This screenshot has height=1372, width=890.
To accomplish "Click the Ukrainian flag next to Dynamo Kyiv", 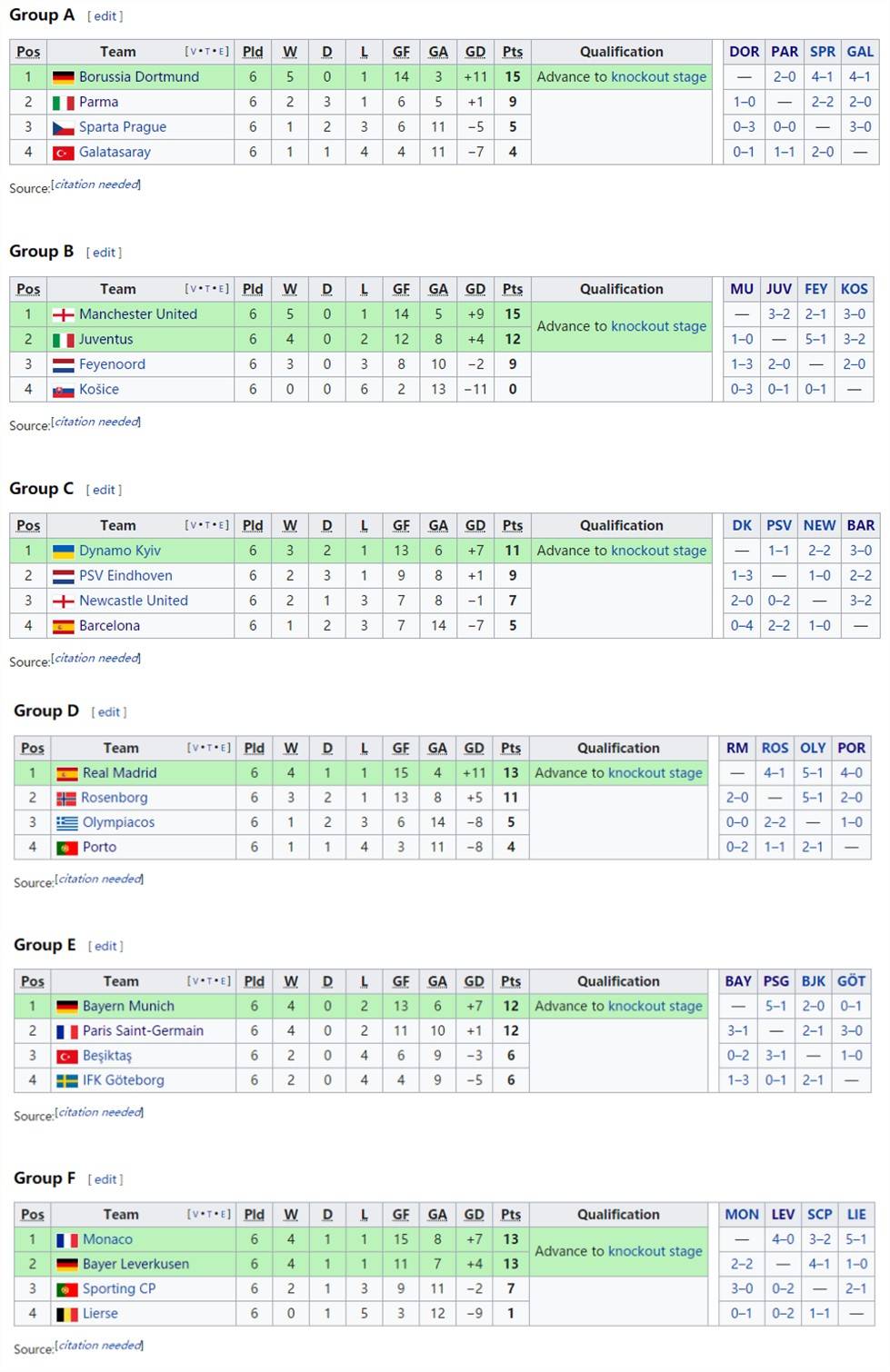I will pyautogui.click(x=63, y=552).
